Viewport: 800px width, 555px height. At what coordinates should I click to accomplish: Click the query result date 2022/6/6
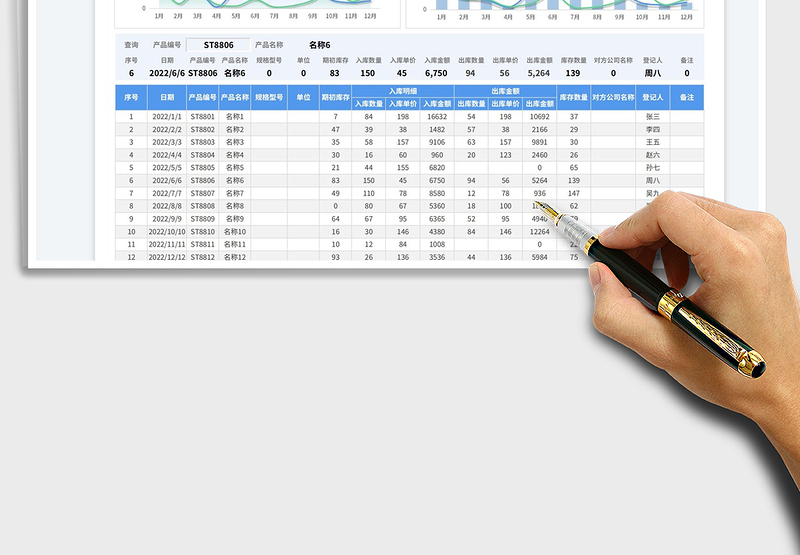[166, 73]
